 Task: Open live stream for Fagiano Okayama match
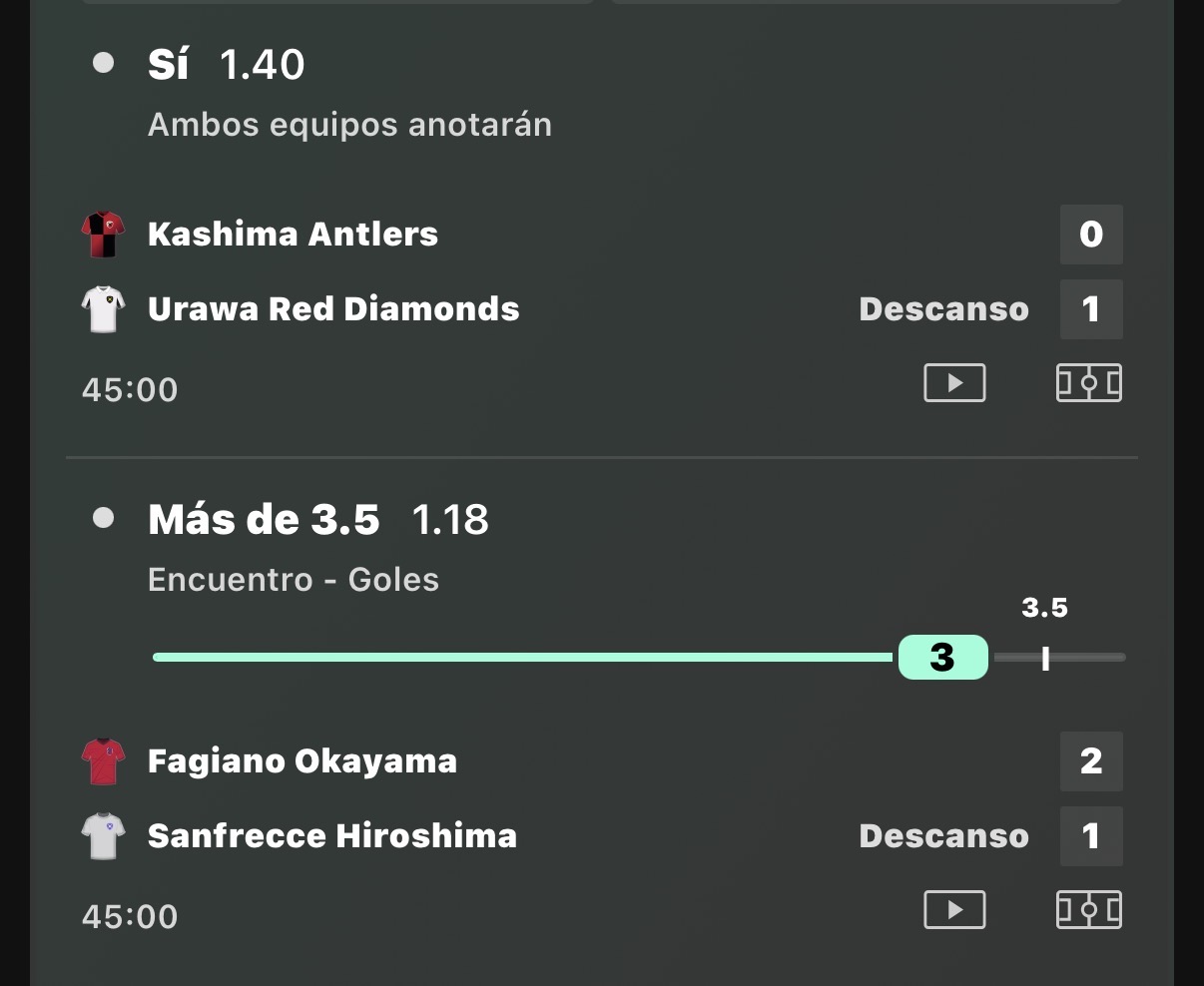tap(954, 910)
